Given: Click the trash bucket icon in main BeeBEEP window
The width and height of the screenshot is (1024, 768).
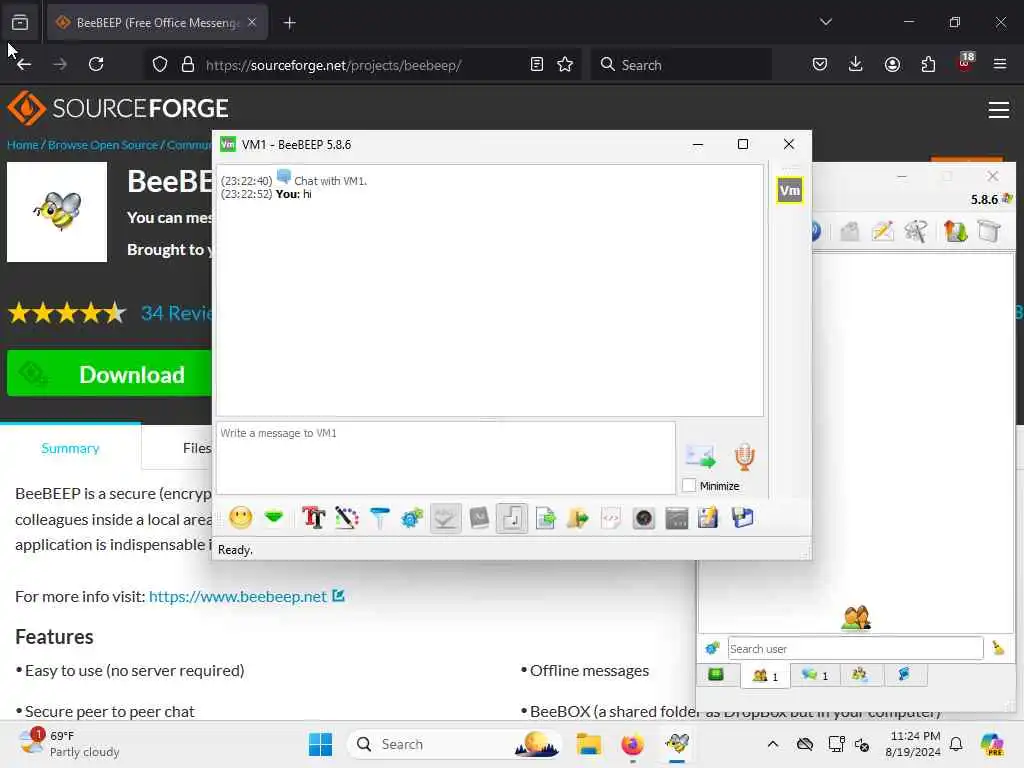Looking at the screenshot, I should point(989,231).
